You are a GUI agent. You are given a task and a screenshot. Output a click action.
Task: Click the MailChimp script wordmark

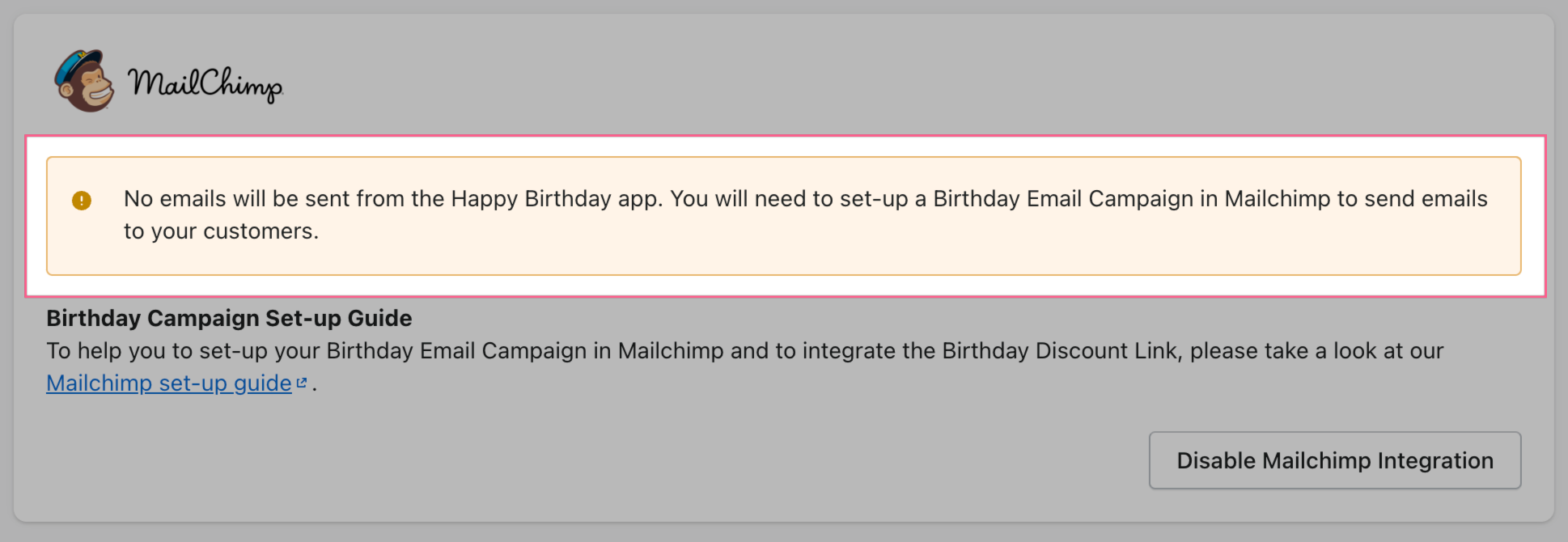pos(206,84)
